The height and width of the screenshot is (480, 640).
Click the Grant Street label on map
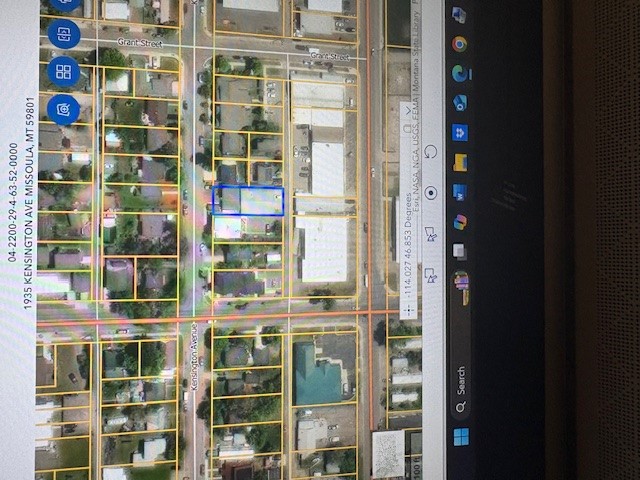[x=140, y=43]
